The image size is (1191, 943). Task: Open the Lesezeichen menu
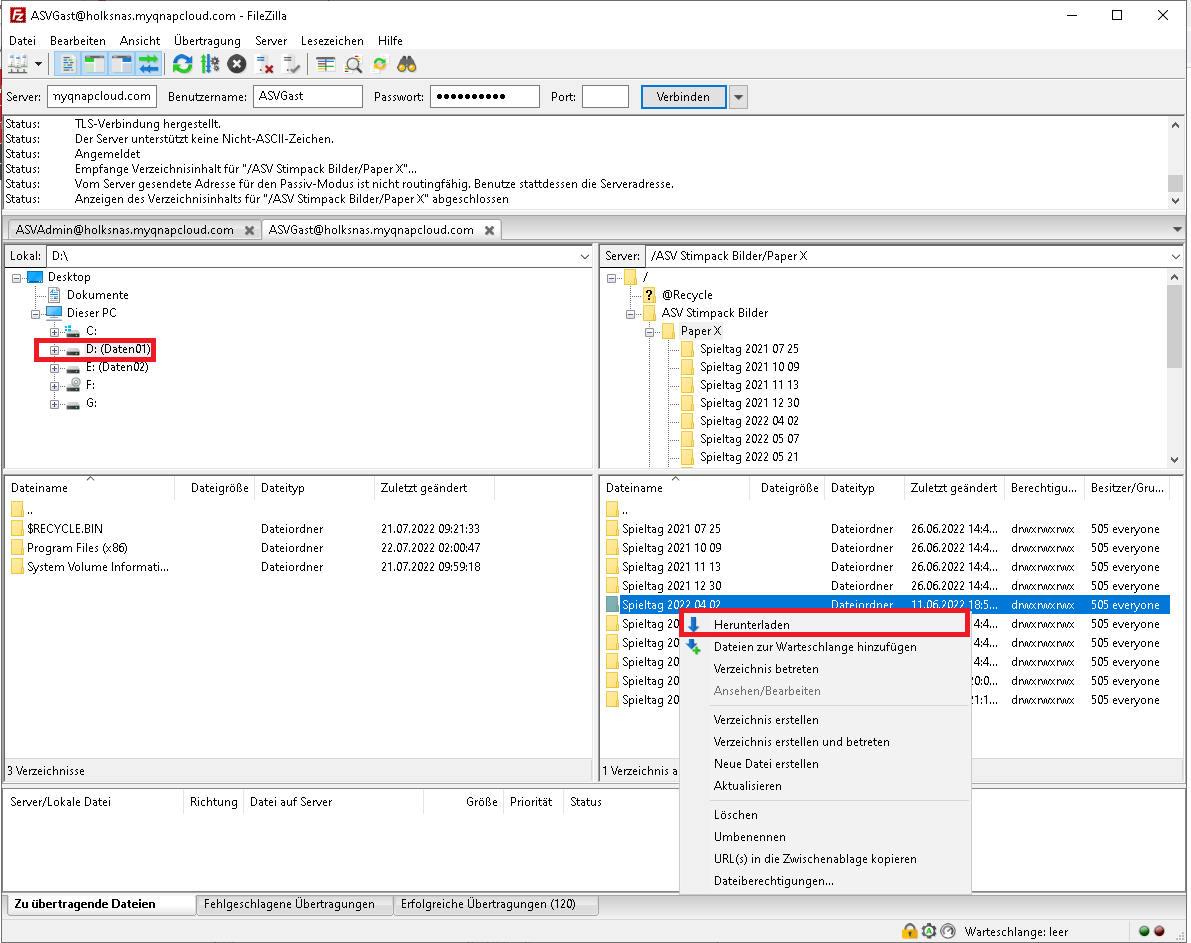[332, 41]
